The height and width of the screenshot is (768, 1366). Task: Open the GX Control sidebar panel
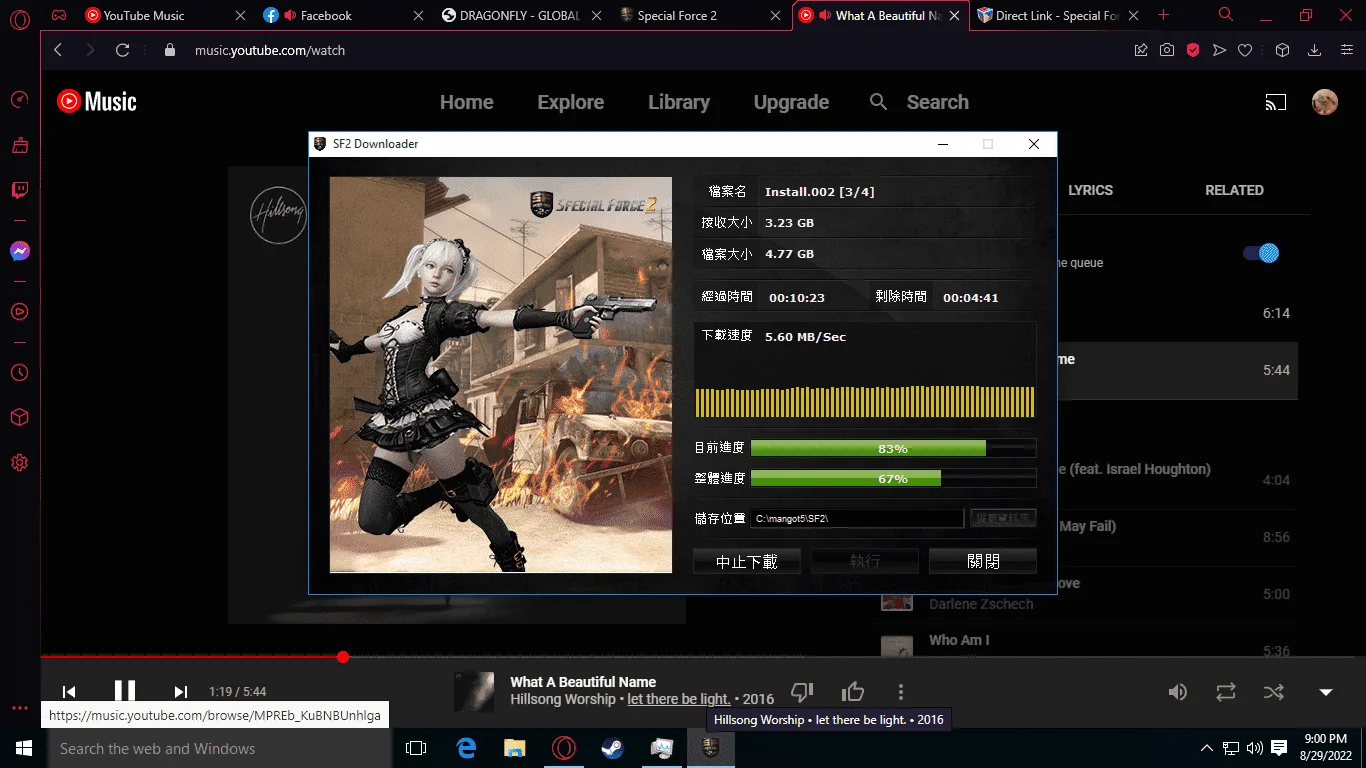20,100
